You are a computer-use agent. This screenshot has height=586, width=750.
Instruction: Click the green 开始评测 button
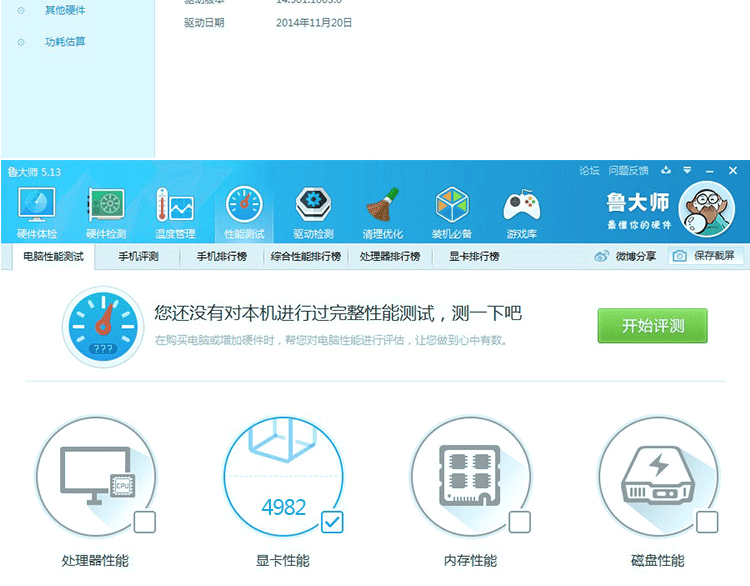coord(652,326)
